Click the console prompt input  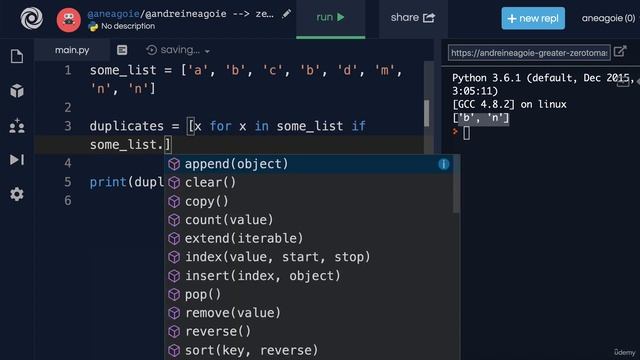pos(467,133)
